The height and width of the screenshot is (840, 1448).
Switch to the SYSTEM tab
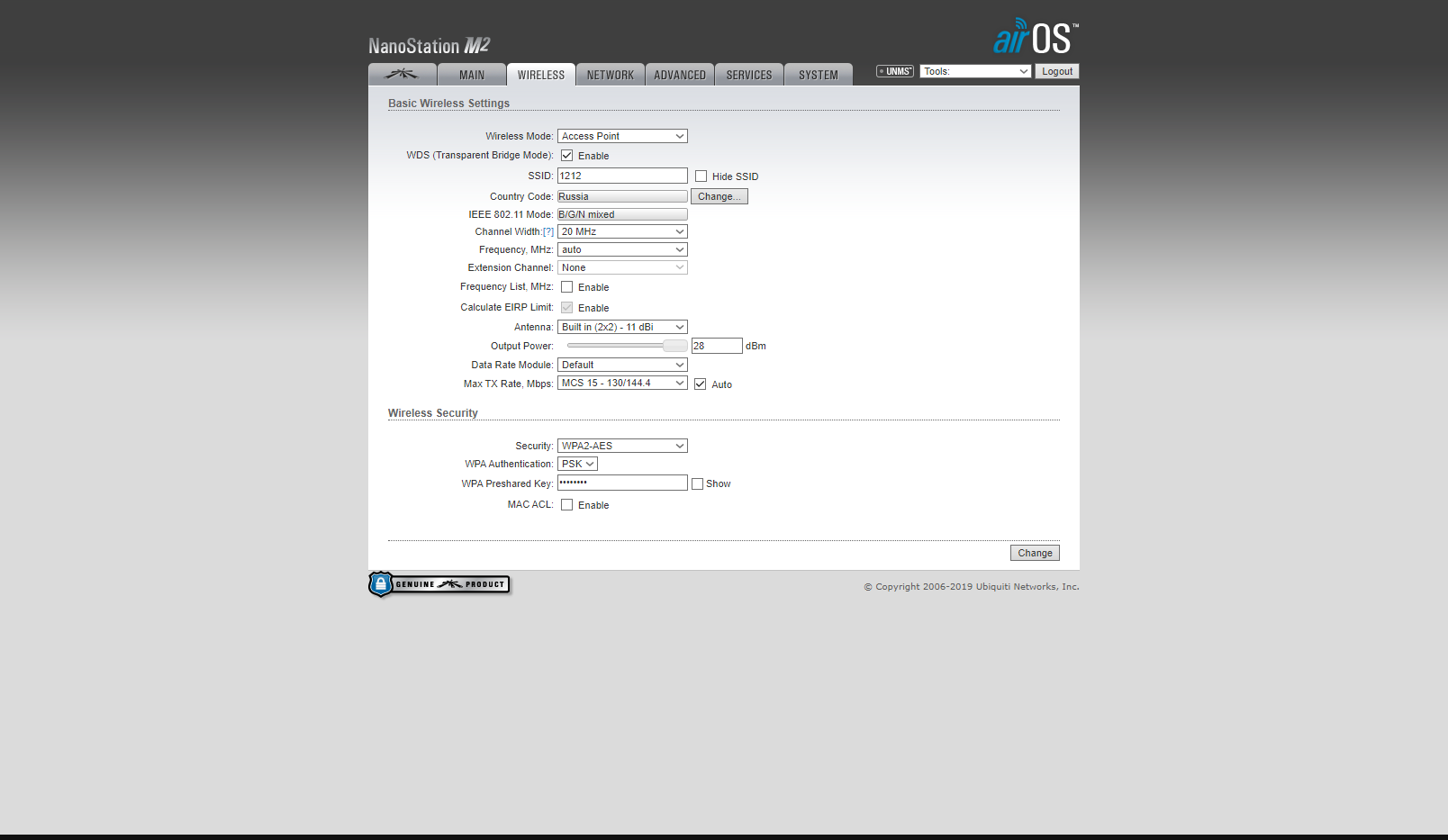click(819, 75)
